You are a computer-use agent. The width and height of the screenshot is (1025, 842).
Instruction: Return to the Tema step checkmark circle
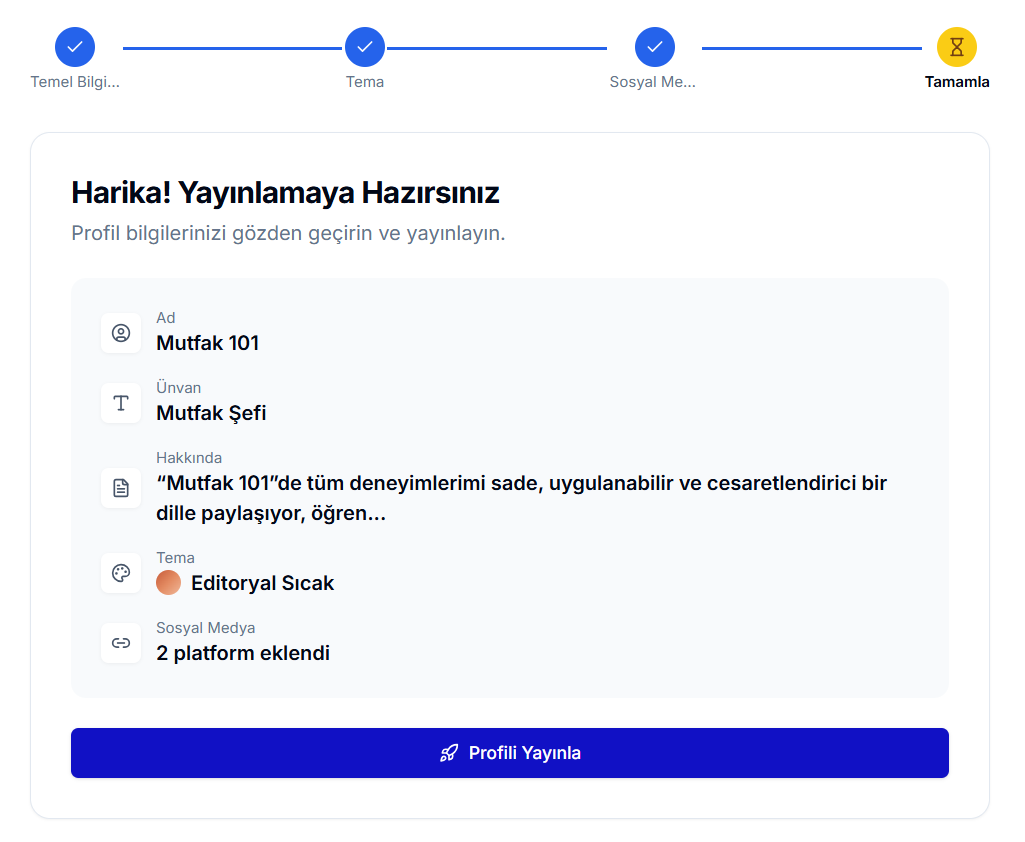365,47
